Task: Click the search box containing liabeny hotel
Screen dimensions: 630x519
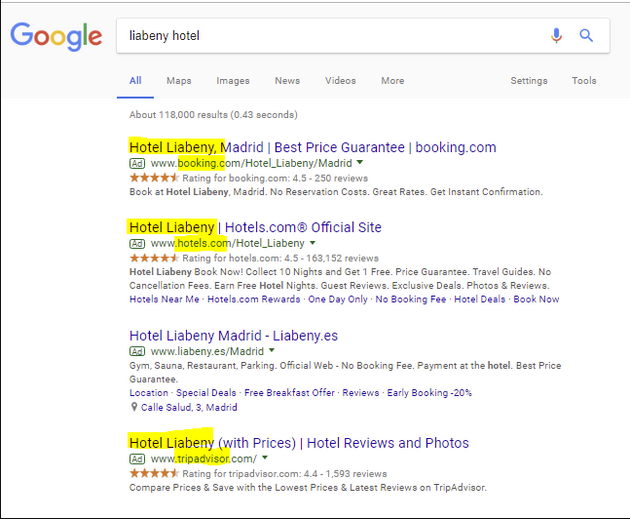Action: 330,36
